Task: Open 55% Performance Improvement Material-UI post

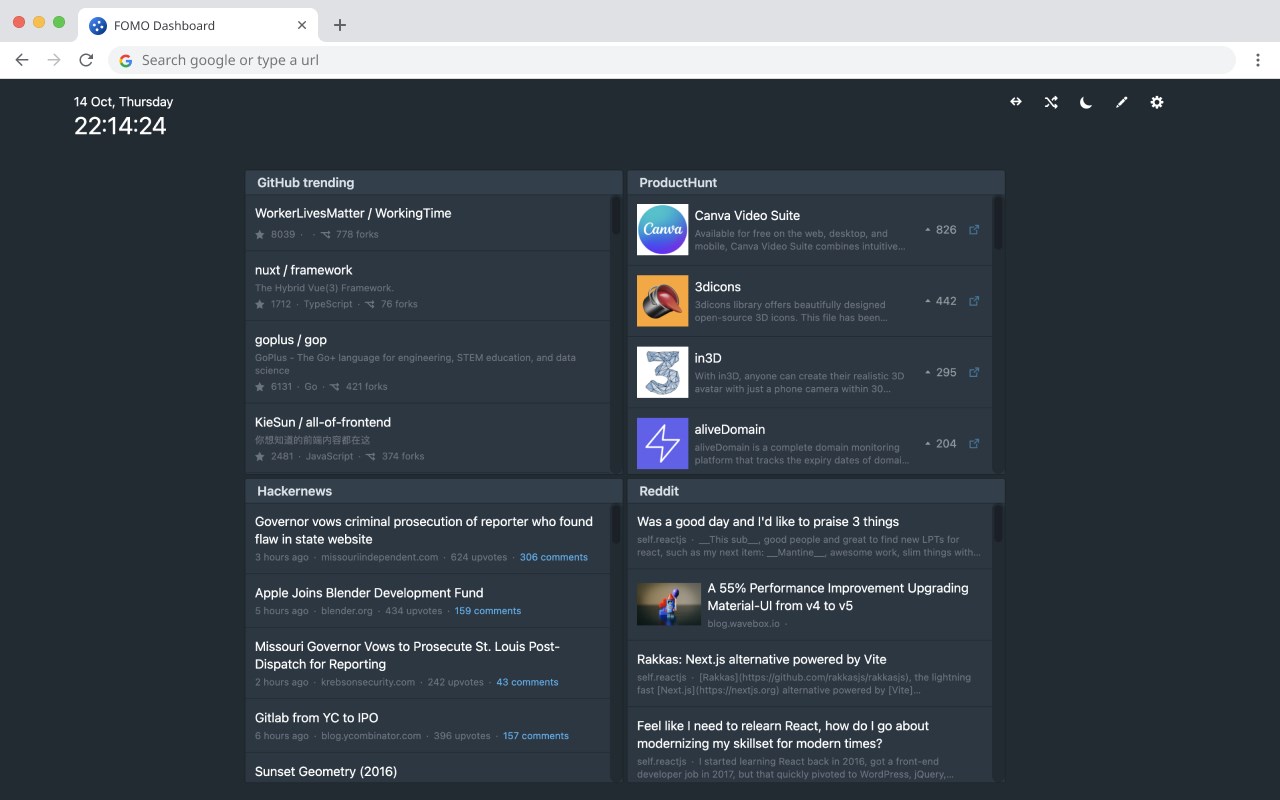Action: pyautogui.click(x=838, y=597)
